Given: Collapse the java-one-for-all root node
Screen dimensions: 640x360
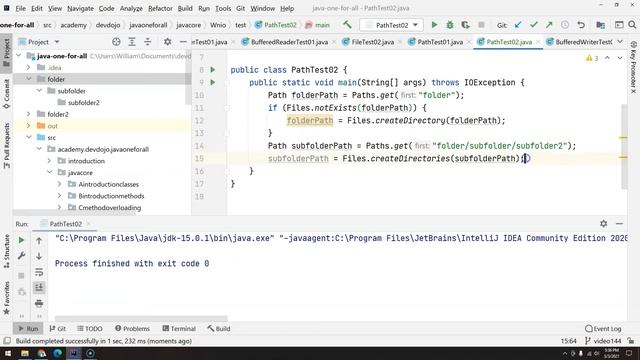Looking at the screenshot, I should (x=18, y=56).
